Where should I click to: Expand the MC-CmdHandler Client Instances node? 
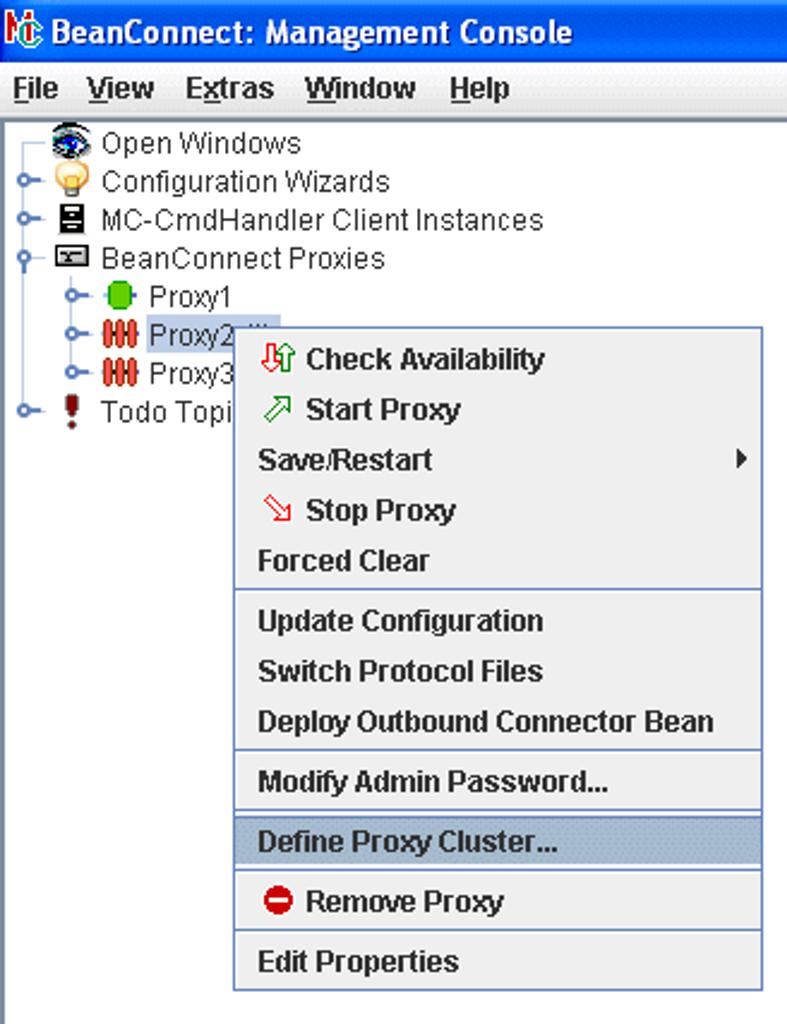(x=27, y=219)
